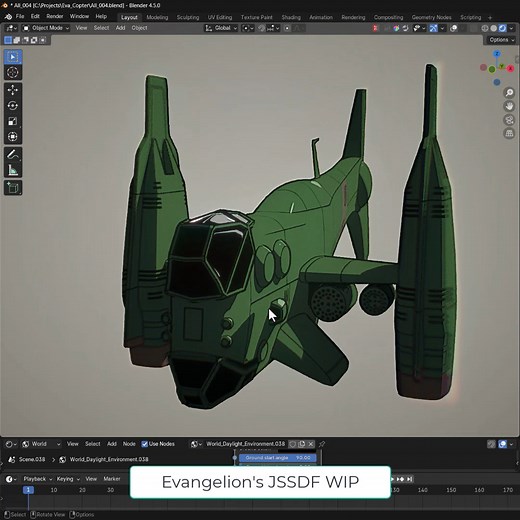Click the viewport zoom magnifier icon
The width and height of the screenshot is (520, 520).
tap(509, 92)
